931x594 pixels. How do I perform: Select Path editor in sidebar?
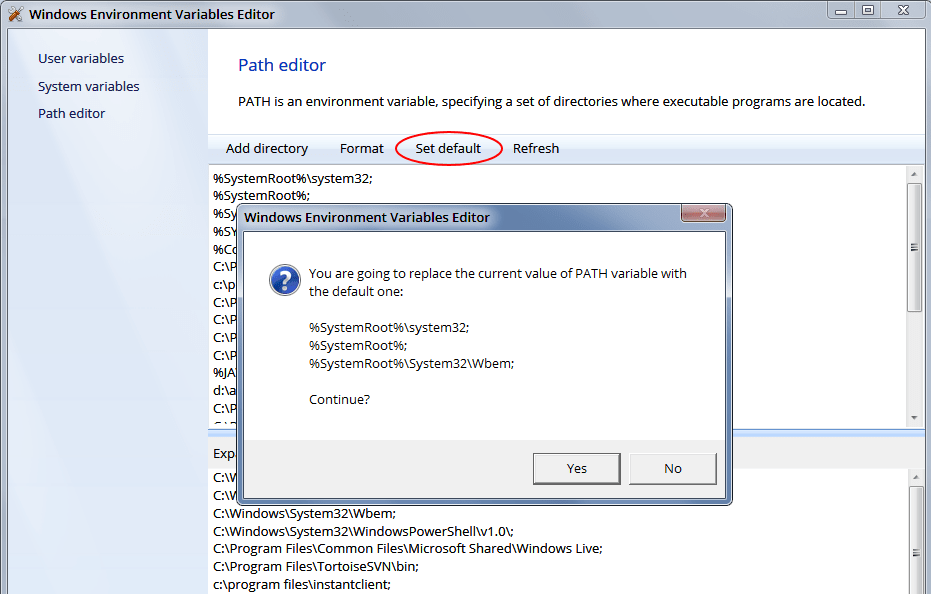[71, 113]
